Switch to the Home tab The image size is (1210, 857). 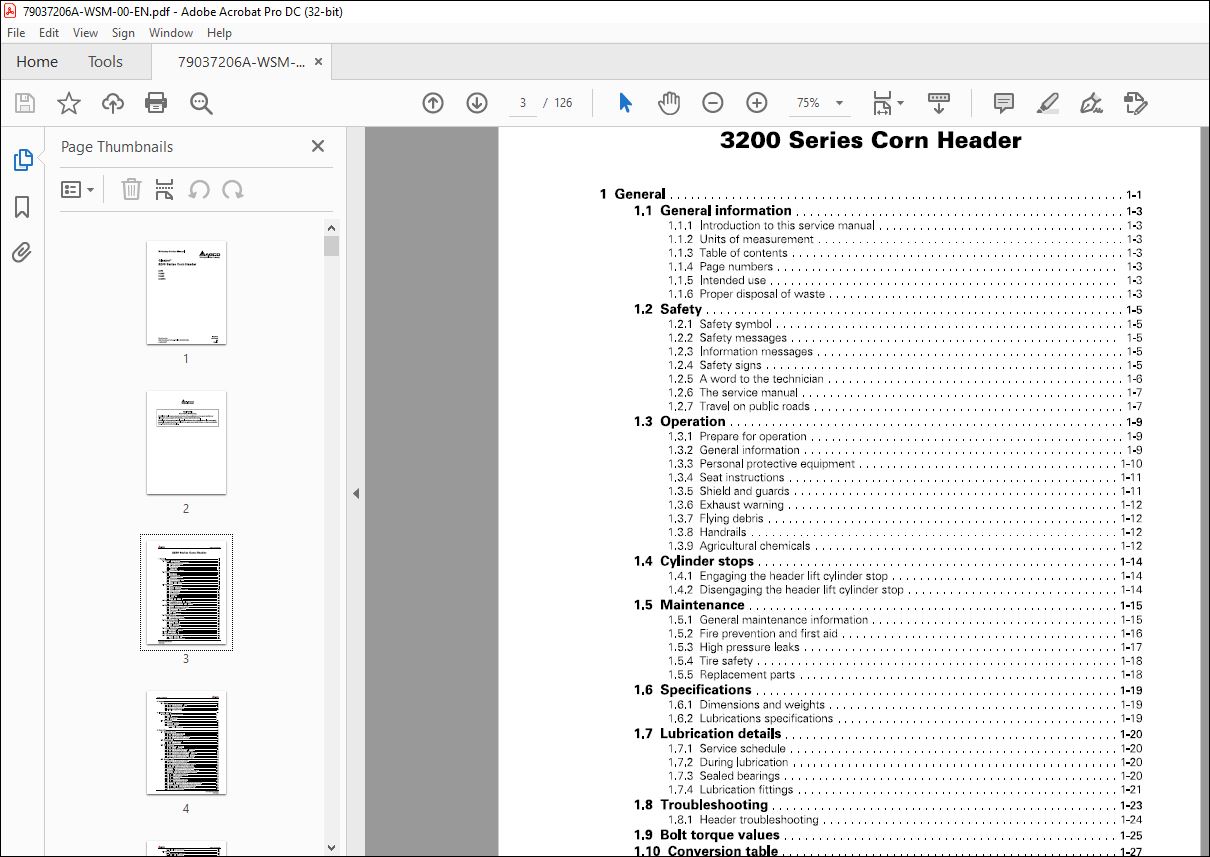tap(37, 62)
